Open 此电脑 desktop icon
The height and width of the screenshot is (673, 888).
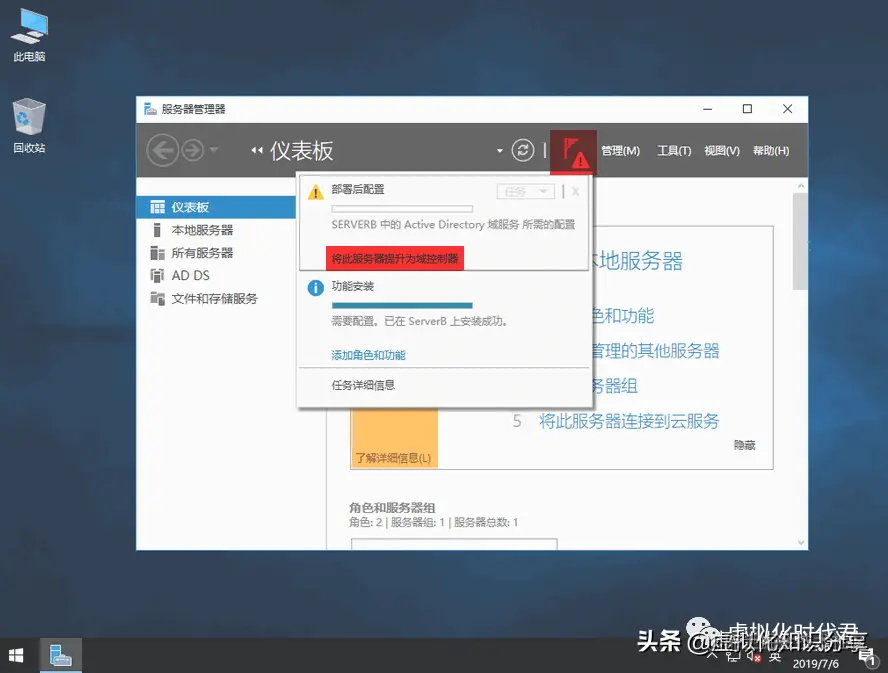click(x=28, y=30)
